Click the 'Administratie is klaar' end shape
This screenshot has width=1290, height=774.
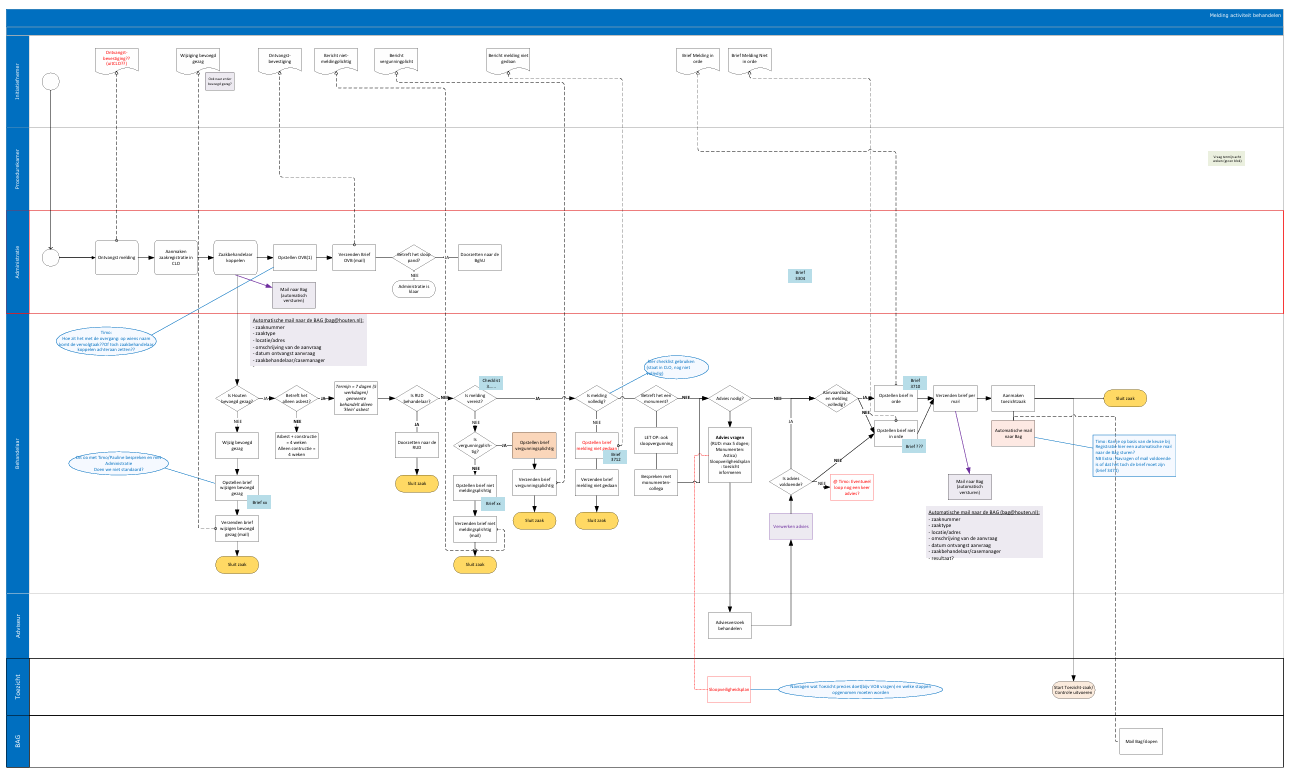click(414, 289)
